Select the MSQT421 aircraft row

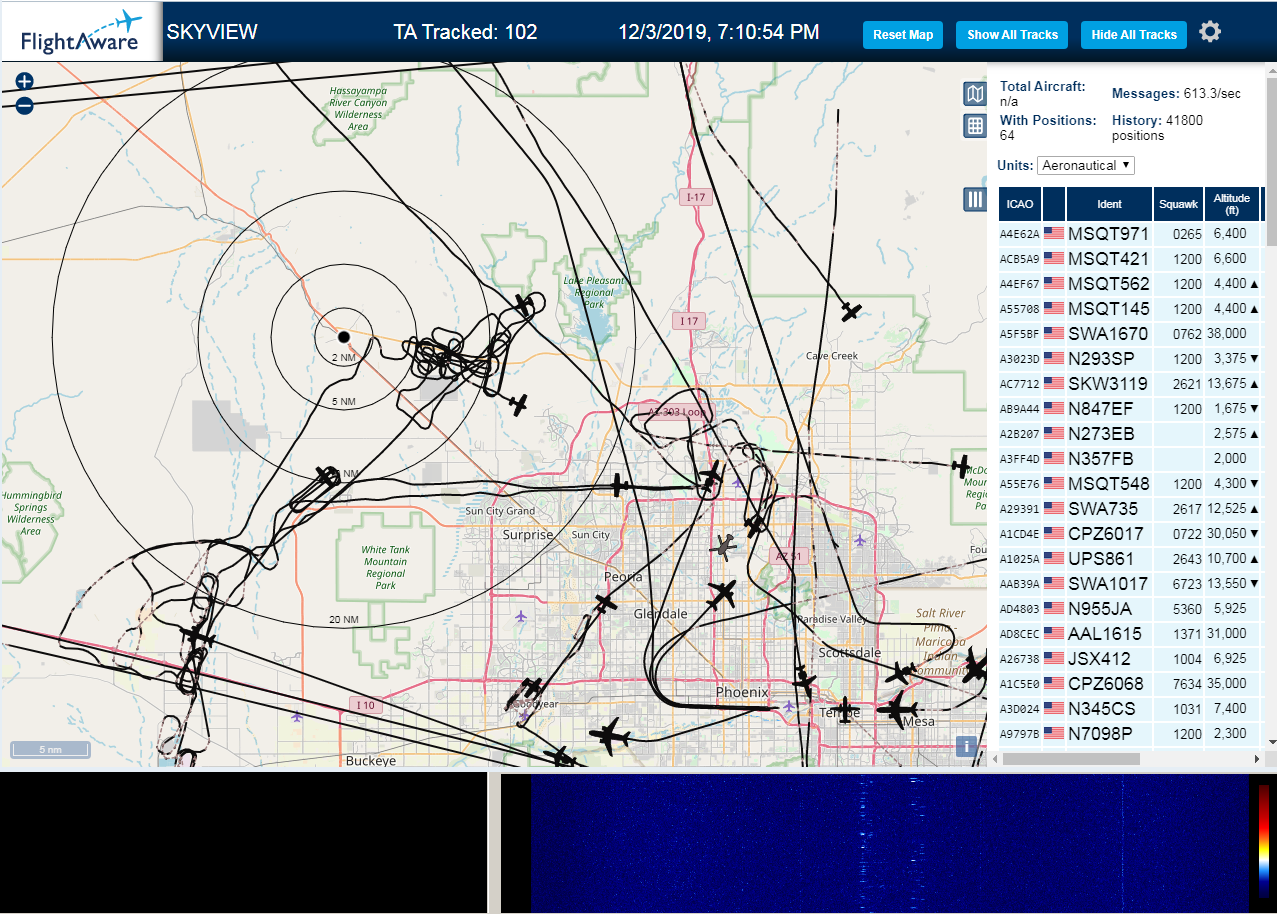[x=1131, y=258]
